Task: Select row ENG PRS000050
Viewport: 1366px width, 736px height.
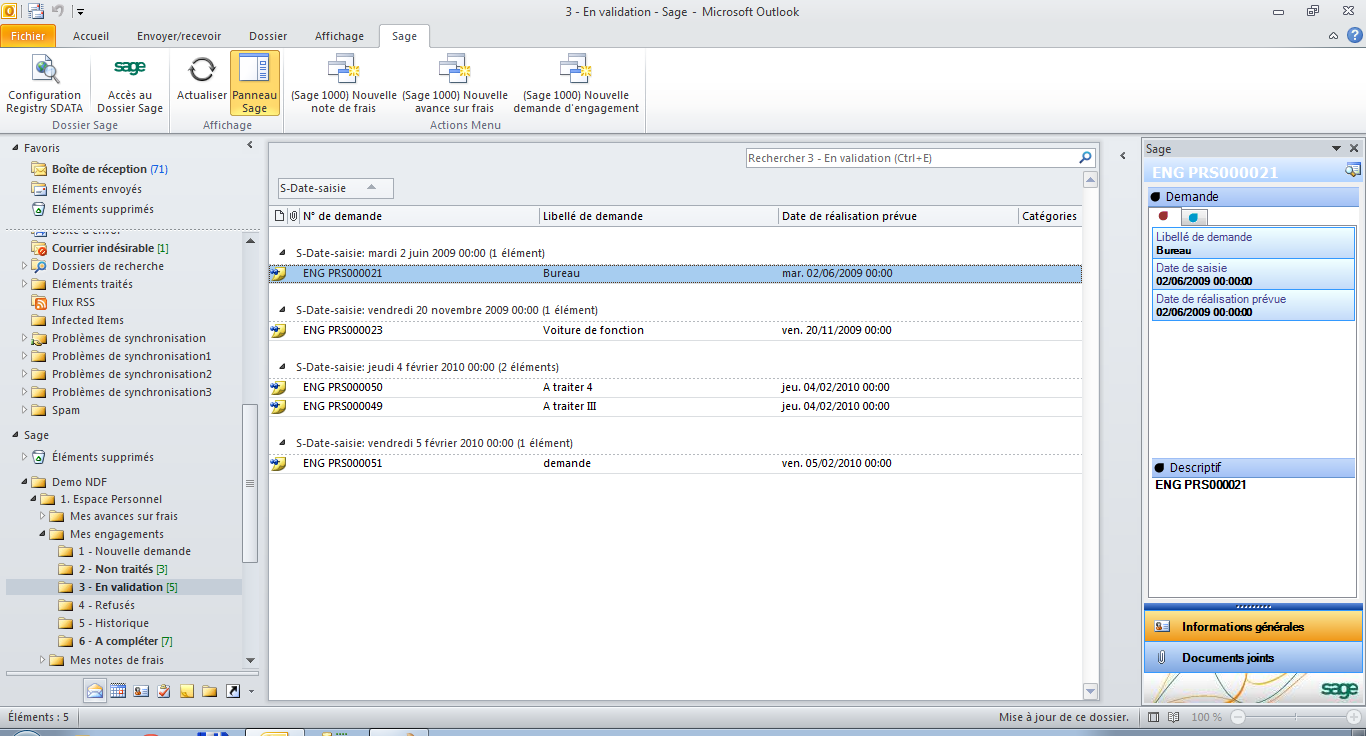Action: pyautogui.click(x=675, y=387)
